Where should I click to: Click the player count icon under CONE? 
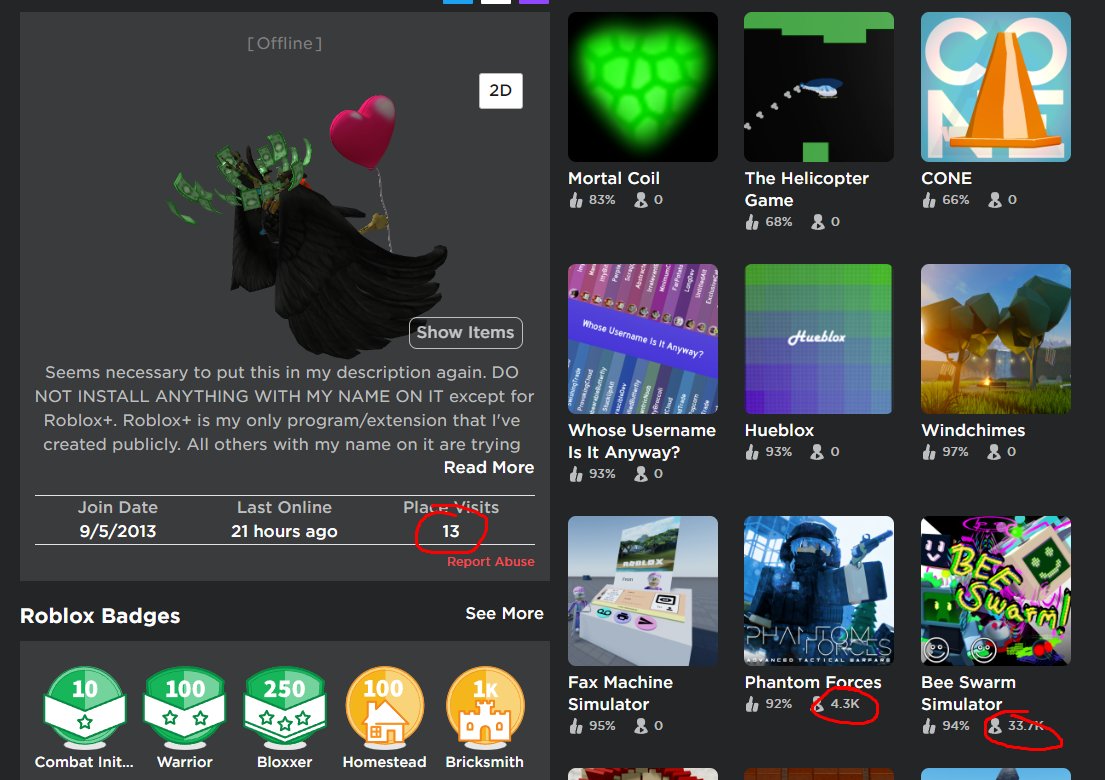(x=994, y=200)
